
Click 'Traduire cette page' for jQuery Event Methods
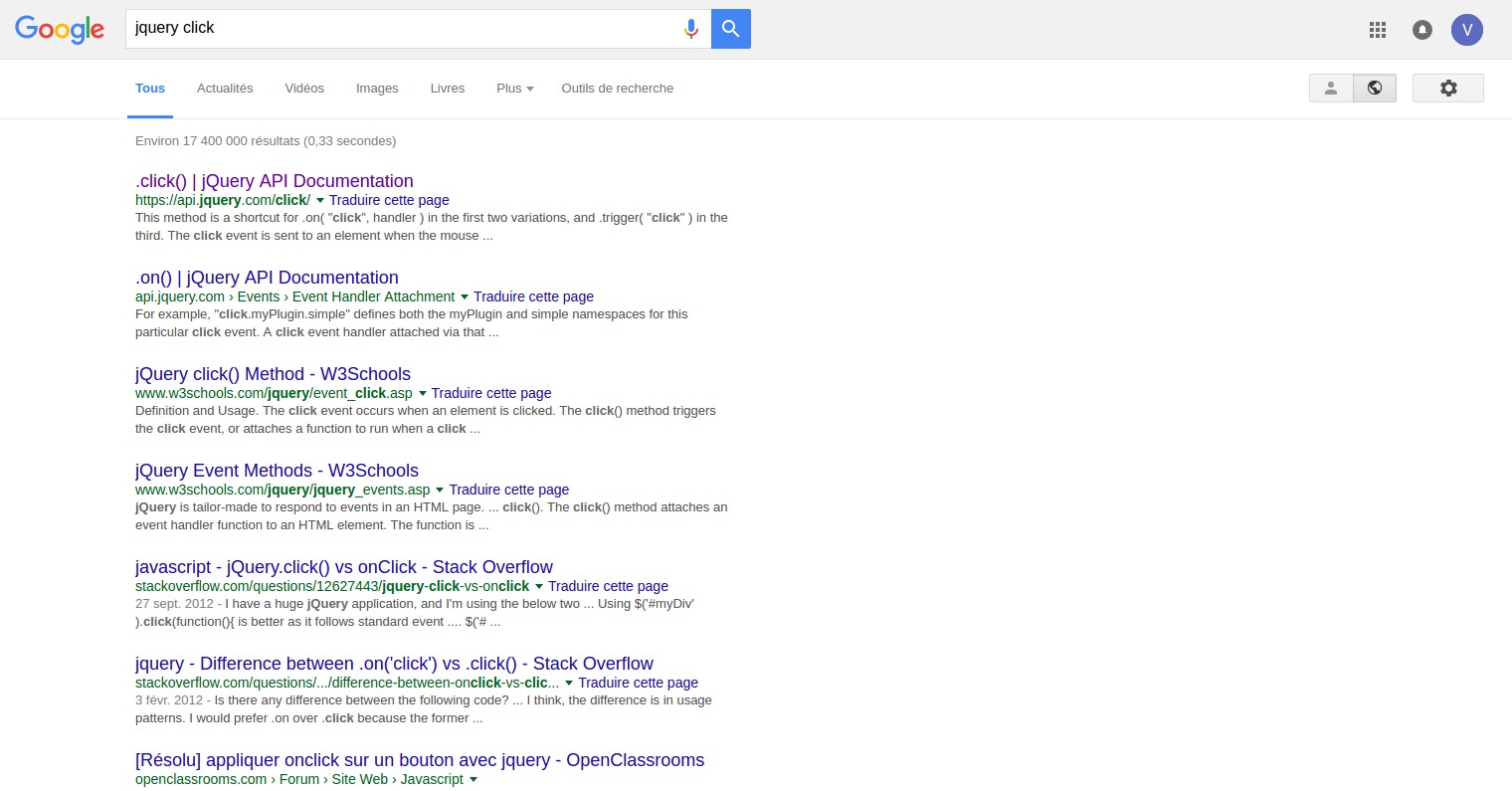pos(509,490)
